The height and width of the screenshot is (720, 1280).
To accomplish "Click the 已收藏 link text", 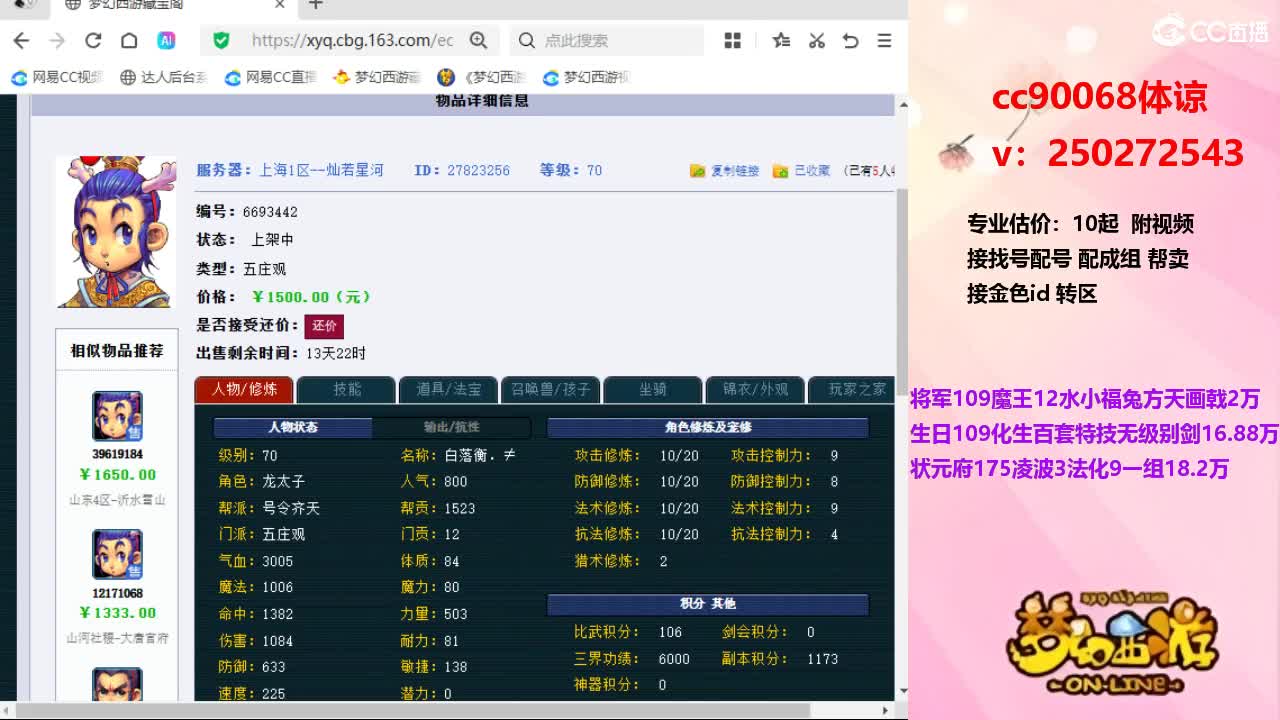I will (x=812, y=171).
